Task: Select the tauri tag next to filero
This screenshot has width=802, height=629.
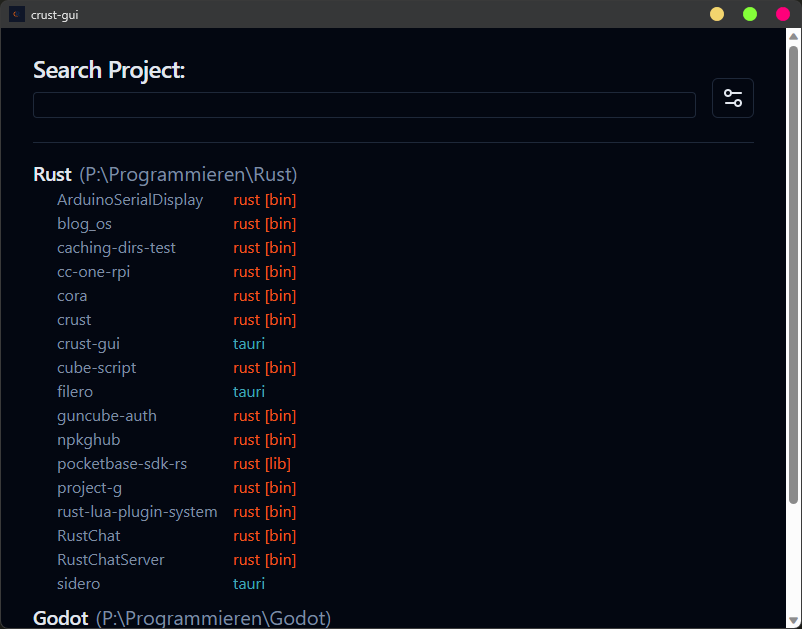Action: pyautogui.click(x=248, y=391)
